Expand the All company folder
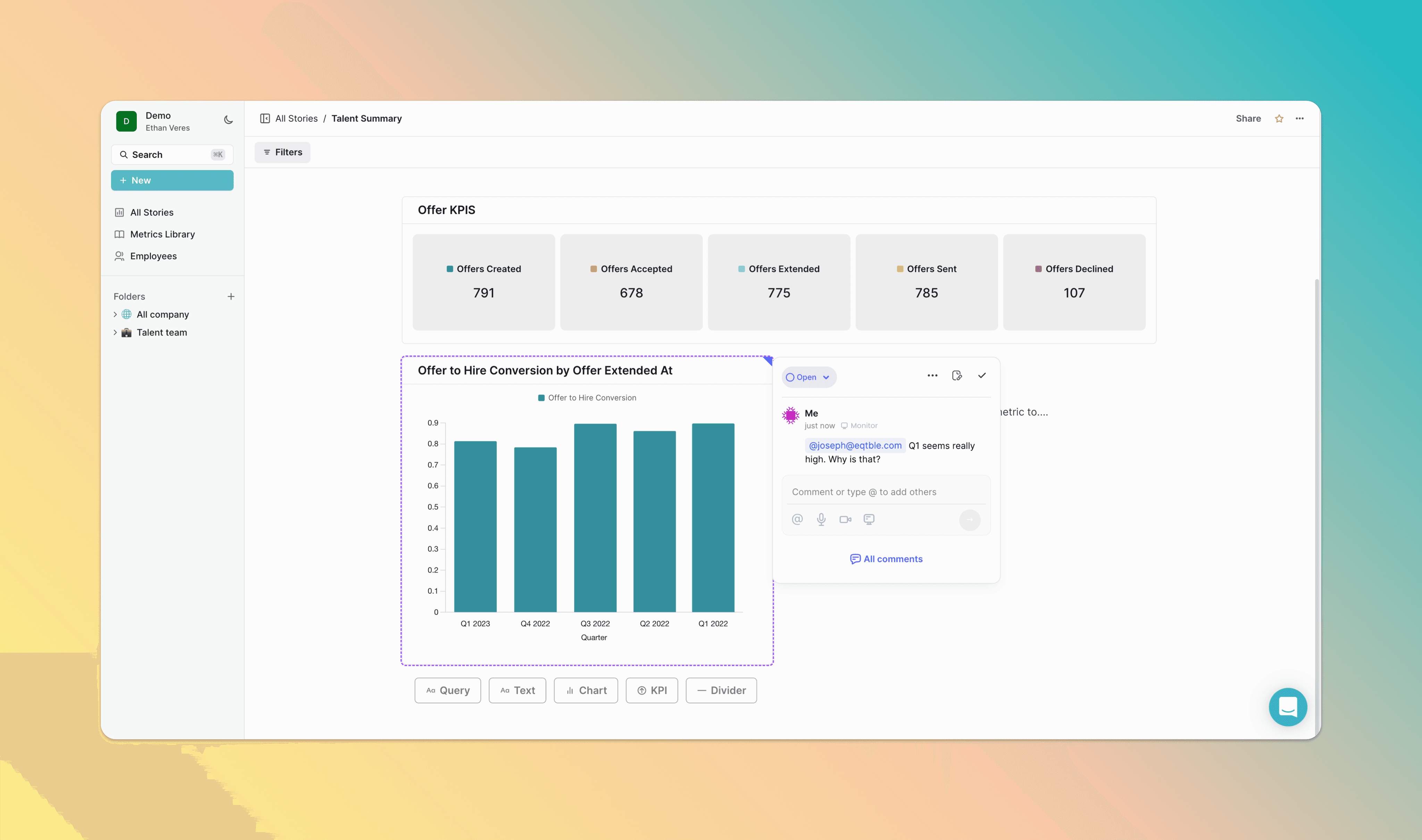The height and width of the screenshot is (840, 1422). [115, 314]
